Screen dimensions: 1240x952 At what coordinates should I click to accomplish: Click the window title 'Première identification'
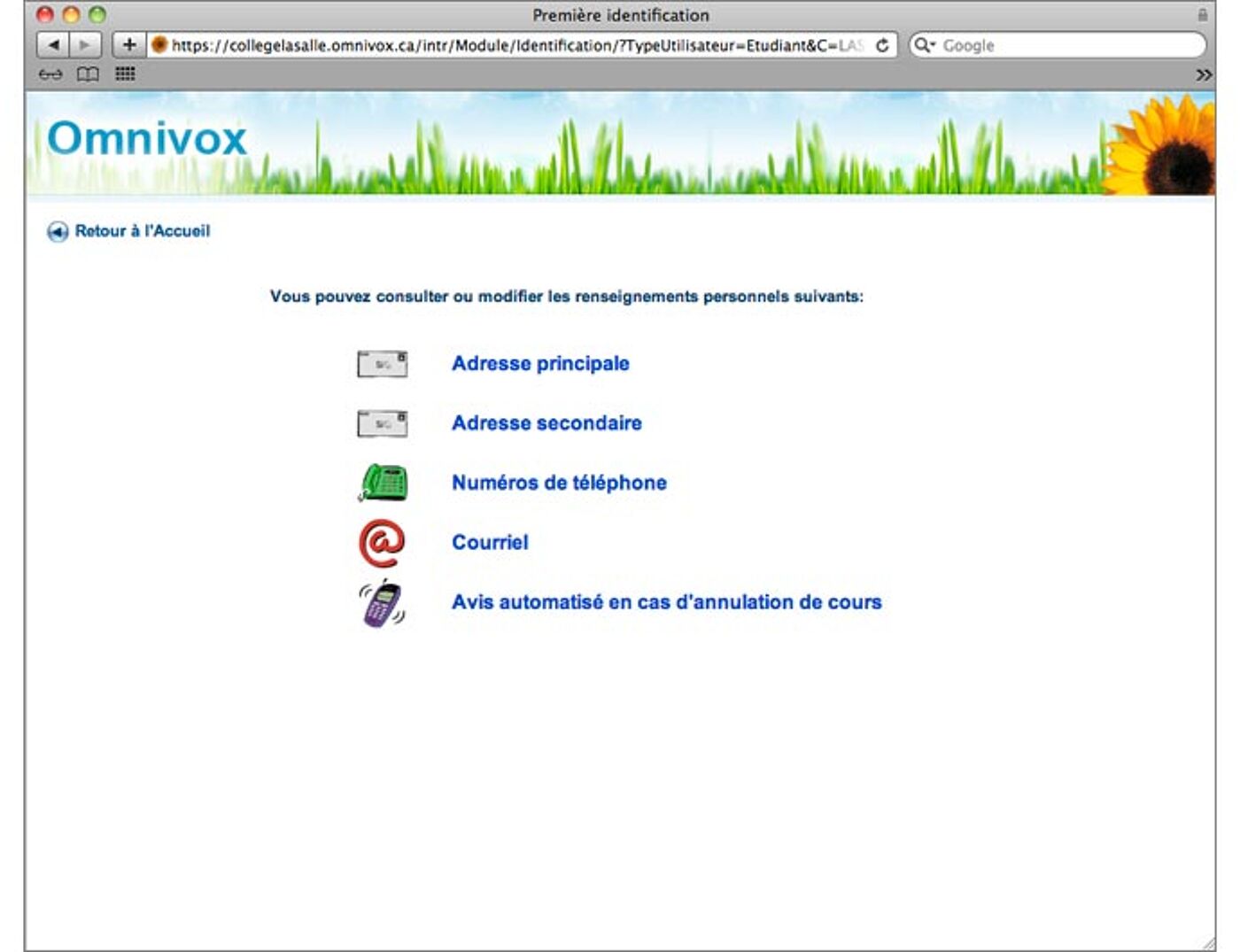click(621, 15)
